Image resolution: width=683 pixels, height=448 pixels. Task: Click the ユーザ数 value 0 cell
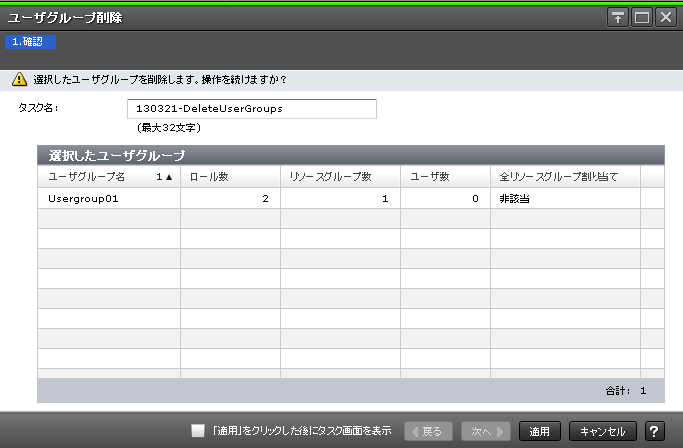point(445,199)
